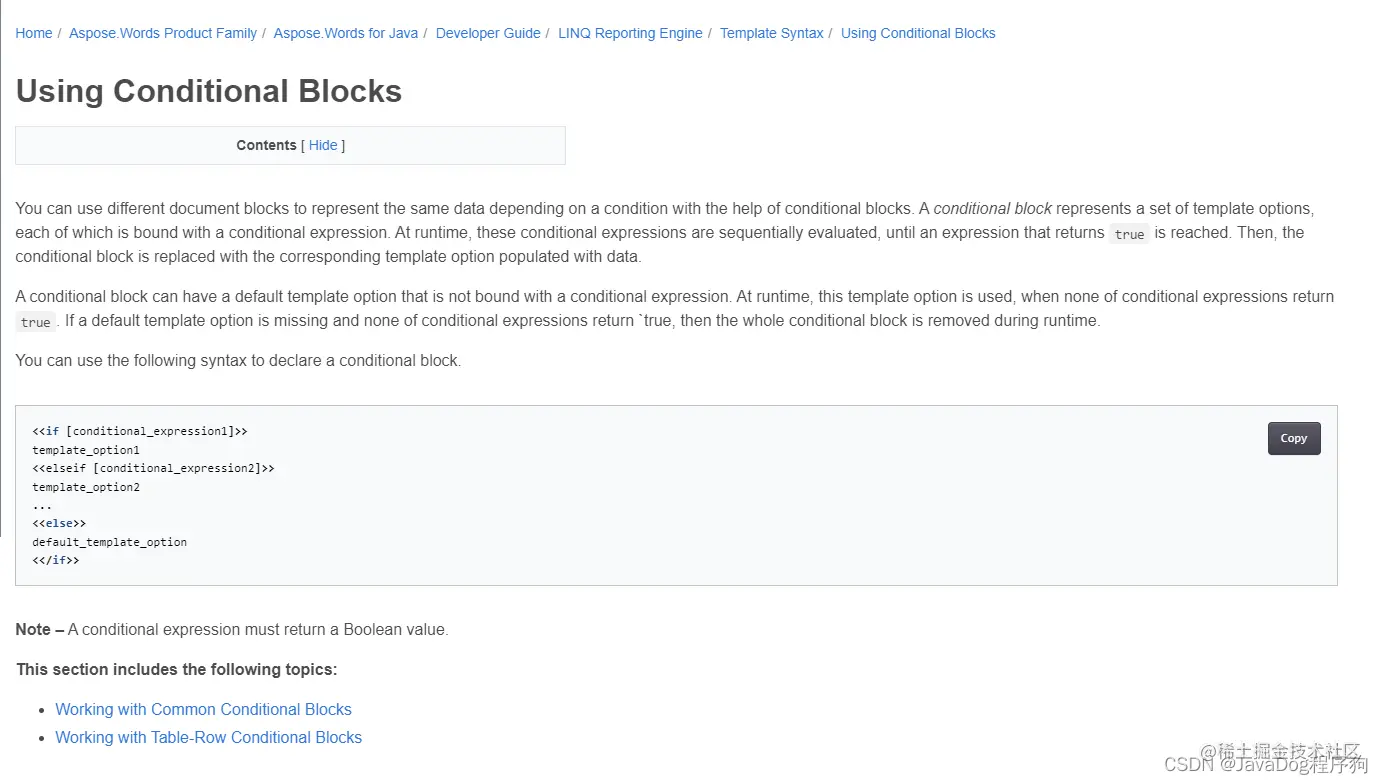Navigate to Aspose.Words for Java breadcrumb

pos(345,33)
